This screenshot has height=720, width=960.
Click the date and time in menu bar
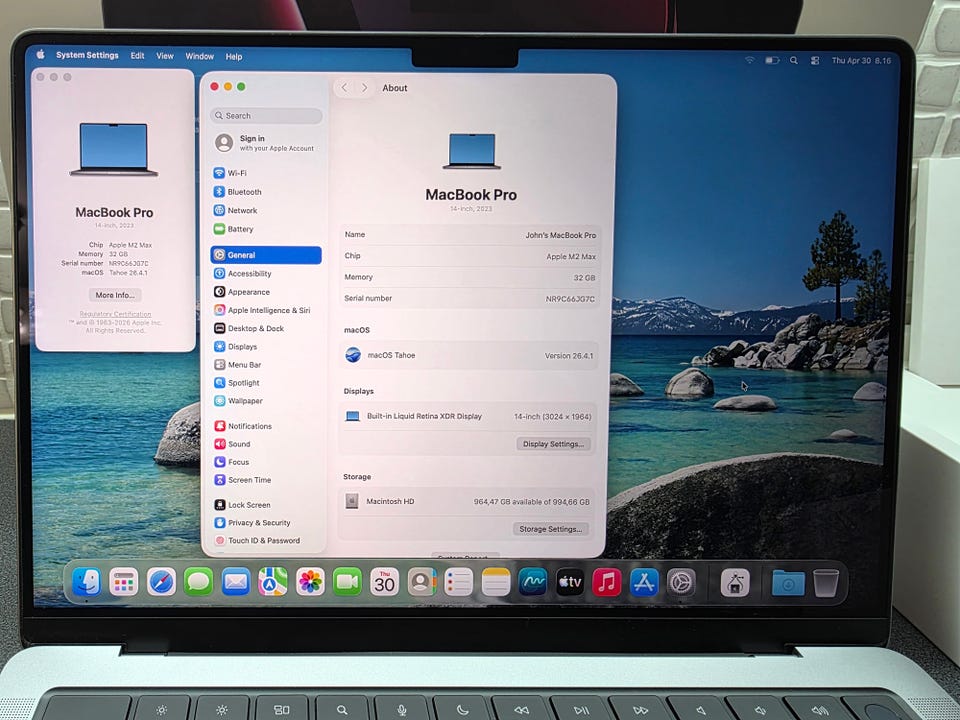pyautogui.click(x=861, y=61)
